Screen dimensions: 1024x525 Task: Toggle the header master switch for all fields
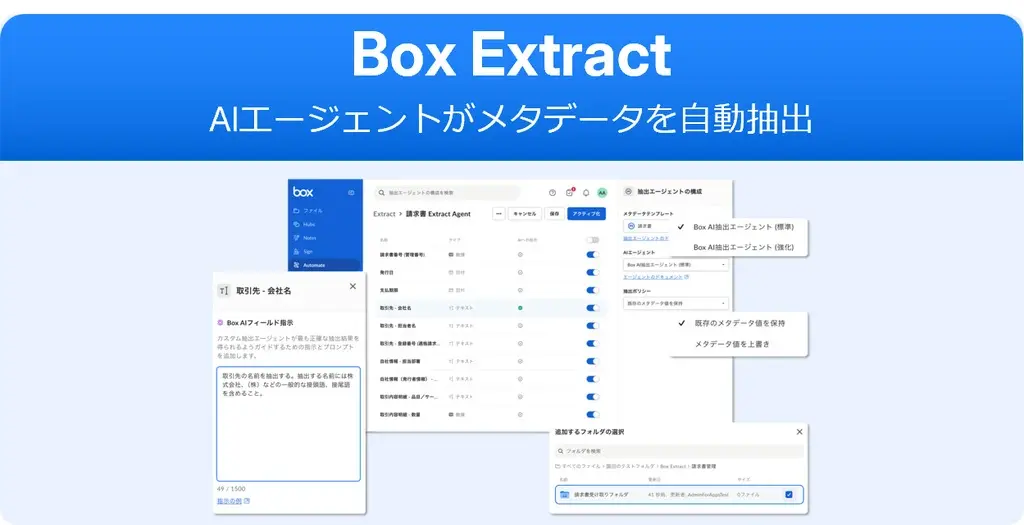click(x=593, y=240)
